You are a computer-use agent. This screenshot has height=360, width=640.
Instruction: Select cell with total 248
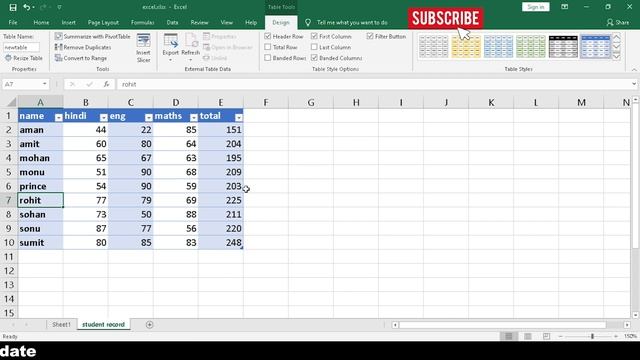coord(221,242)
